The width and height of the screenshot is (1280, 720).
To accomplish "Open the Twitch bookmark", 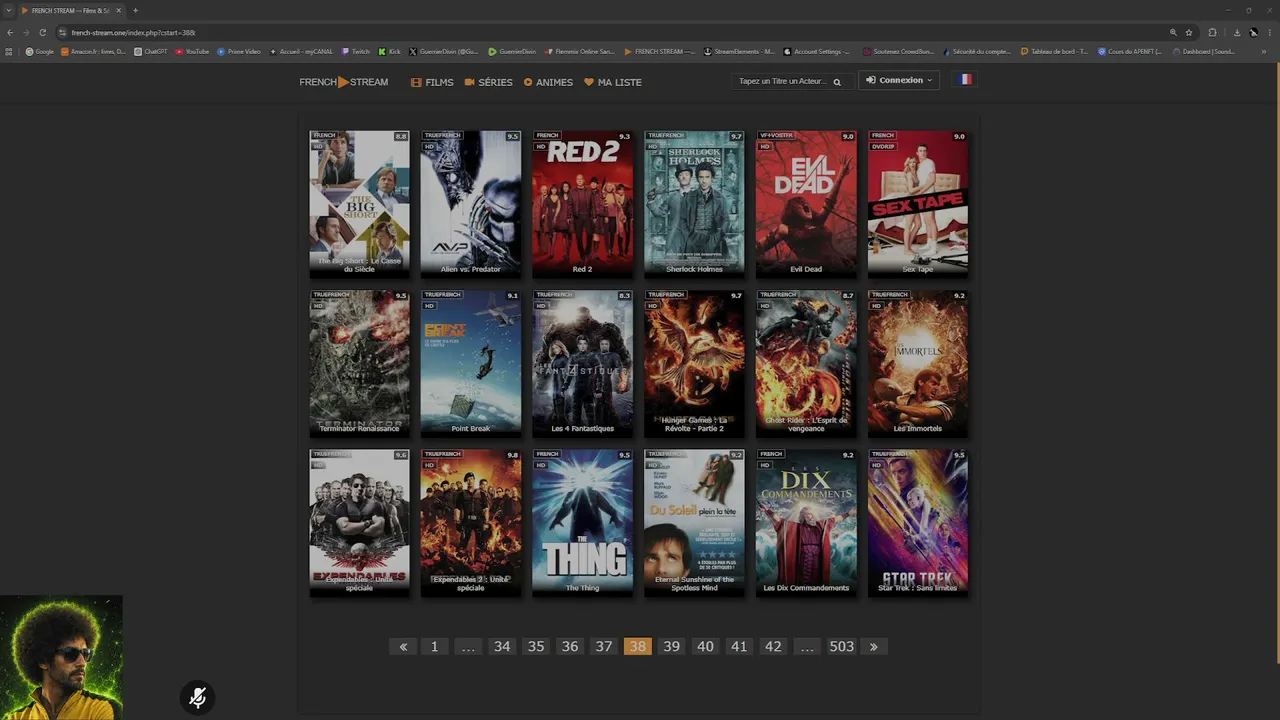I will 356,51.
